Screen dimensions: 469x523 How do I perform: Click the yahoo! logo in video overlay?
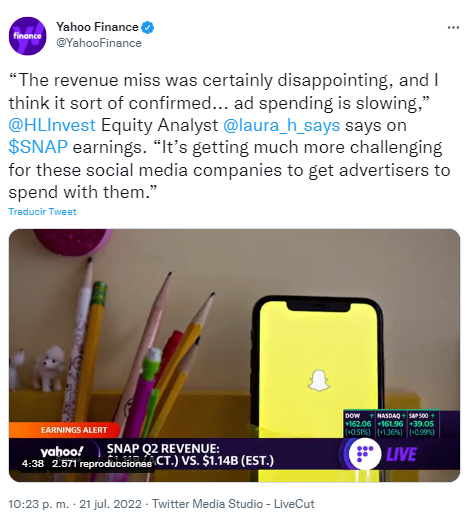(x=62, y=452)
